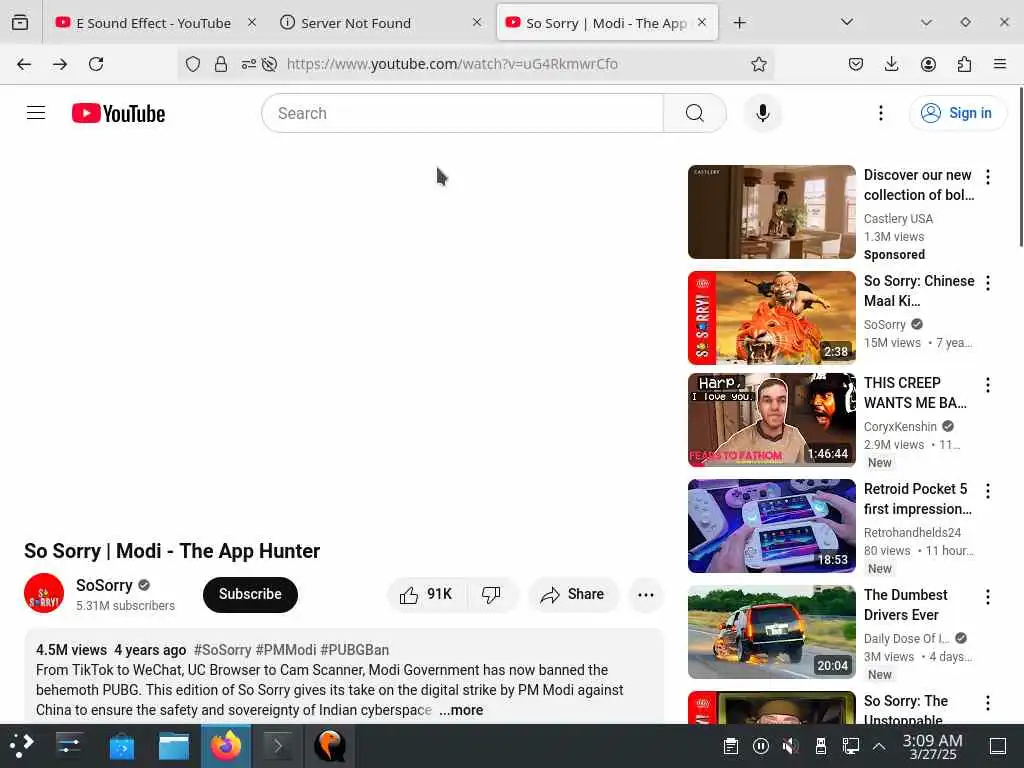Dislike the video with thumbs down
This screenshot has height=768, width=1024.
491,594
